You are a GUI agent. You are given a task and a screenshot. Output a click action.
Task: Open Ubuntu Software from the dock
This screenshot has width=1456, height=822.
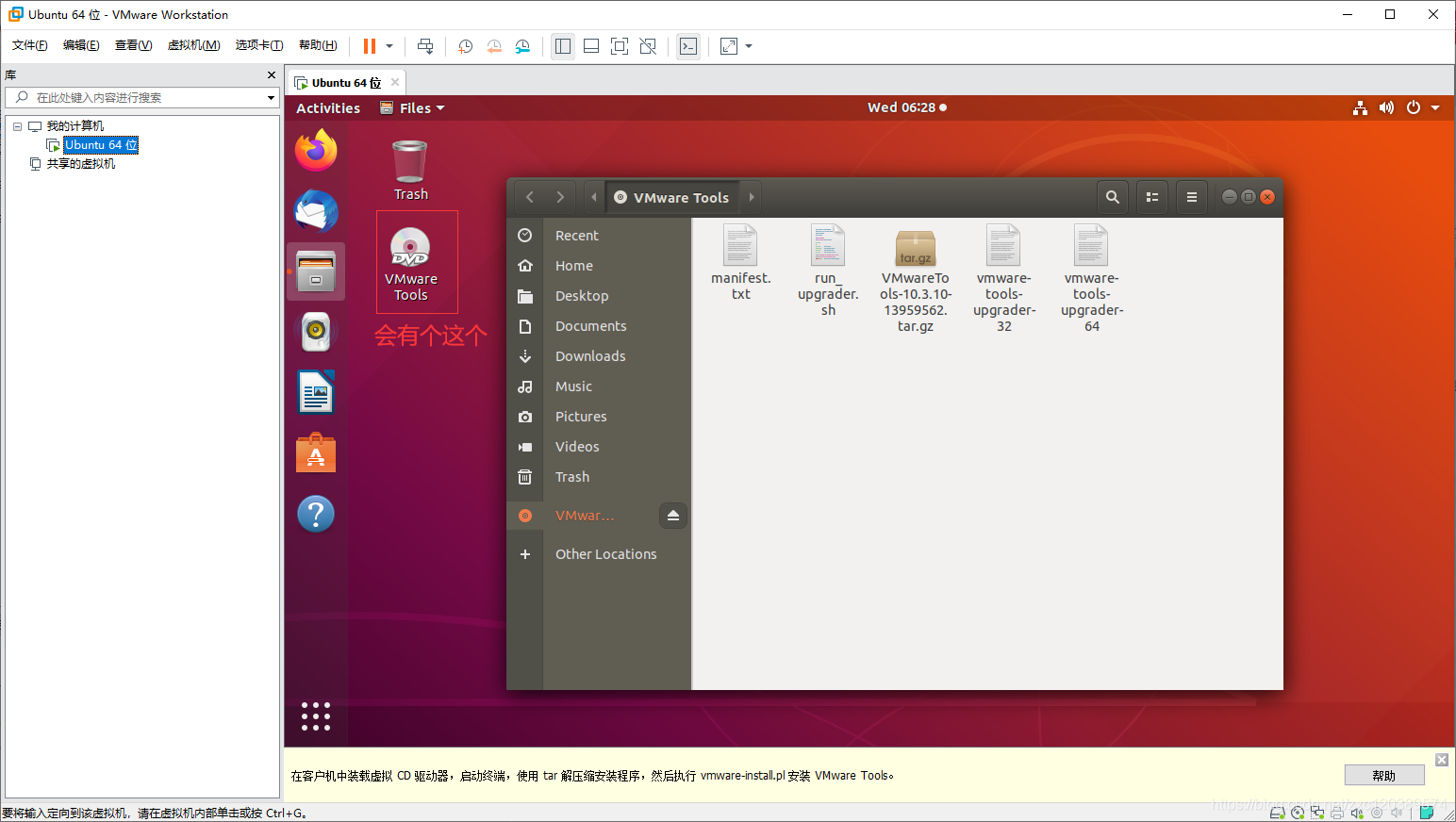pyautogui.click(x=316, y=453)
